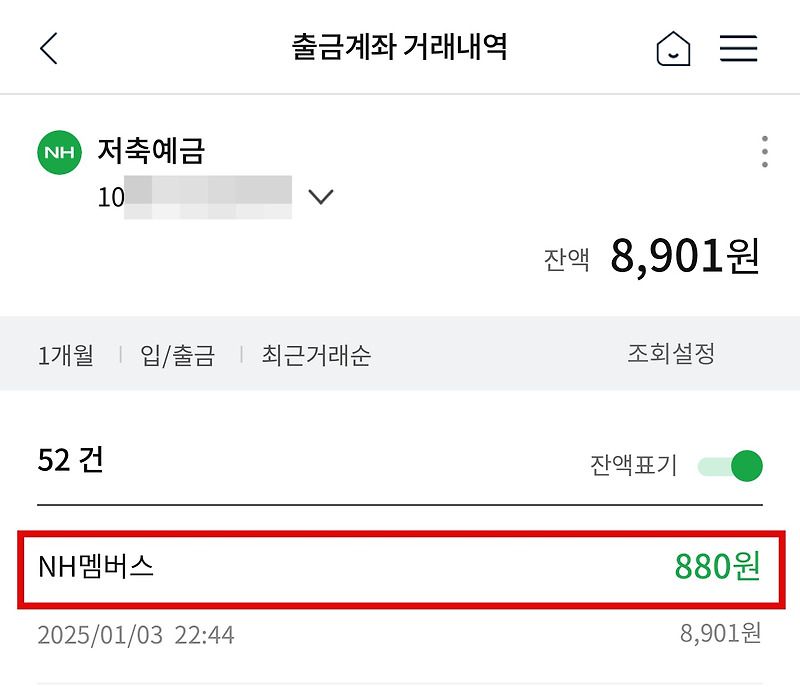Tap the NH logo next to 저축예금

[58, 152]
